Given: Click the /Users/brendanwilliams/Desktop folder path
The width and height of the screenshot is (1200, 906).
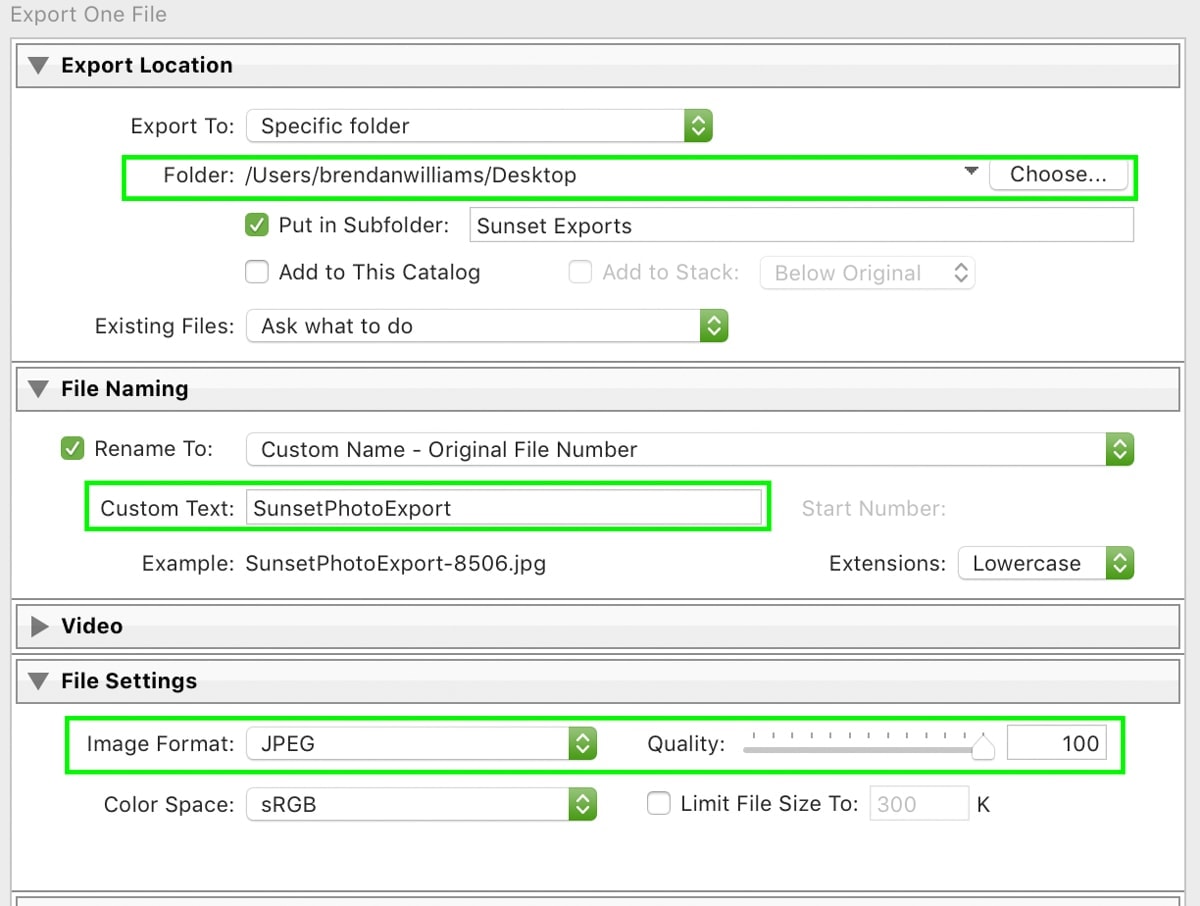Looking at the screenshot, I should 411,175.
